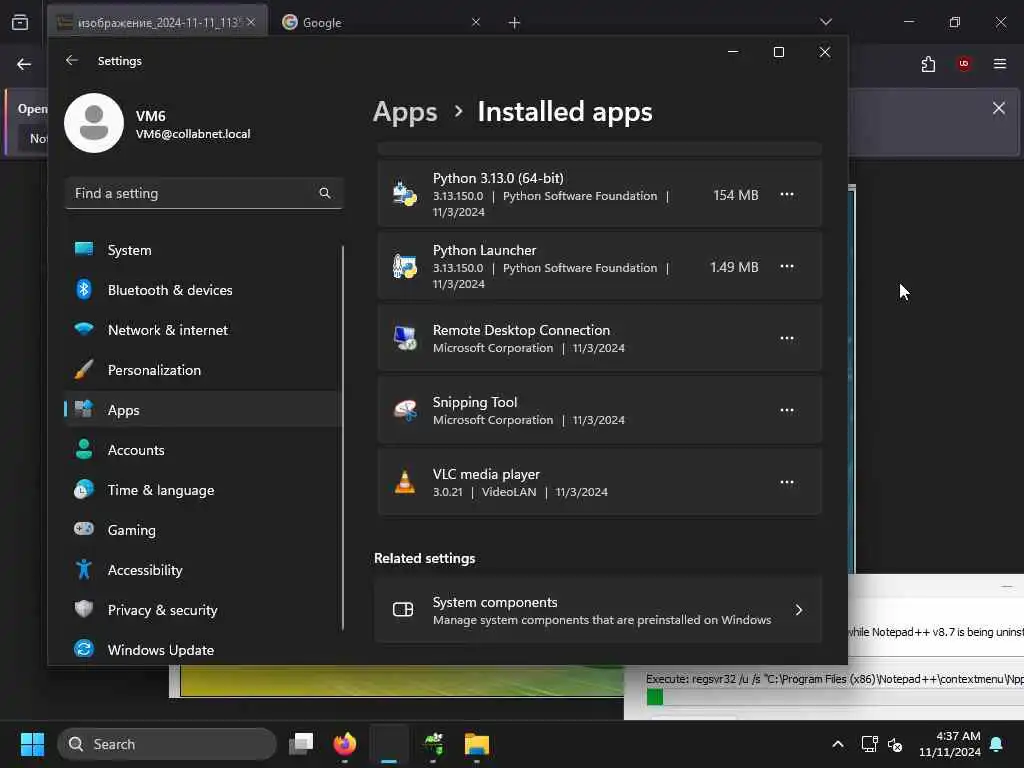This screenshot has width=1024, height=768.
Task: Open System settings in sidebar
Action: tap(203, 250)
